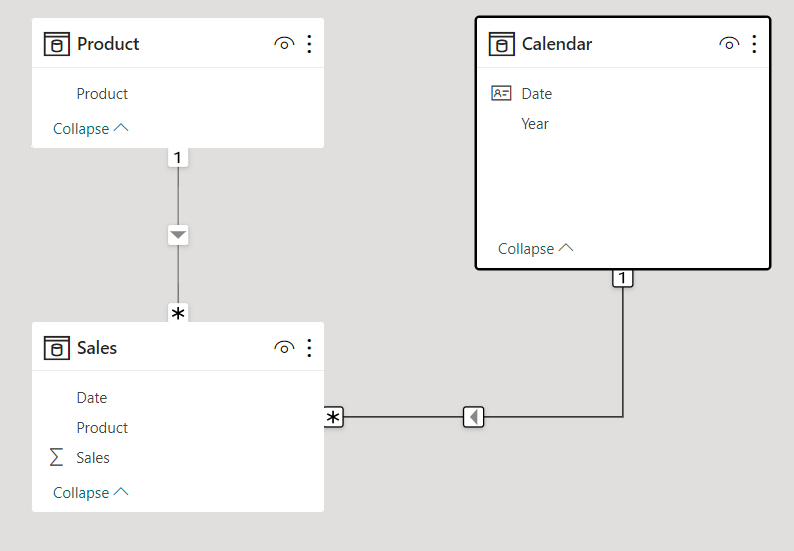Image resolution: width=794 pixels, height=551 pixels.
Task: Click the sigma icon beside Sales field
Action: tap(57, 457)
